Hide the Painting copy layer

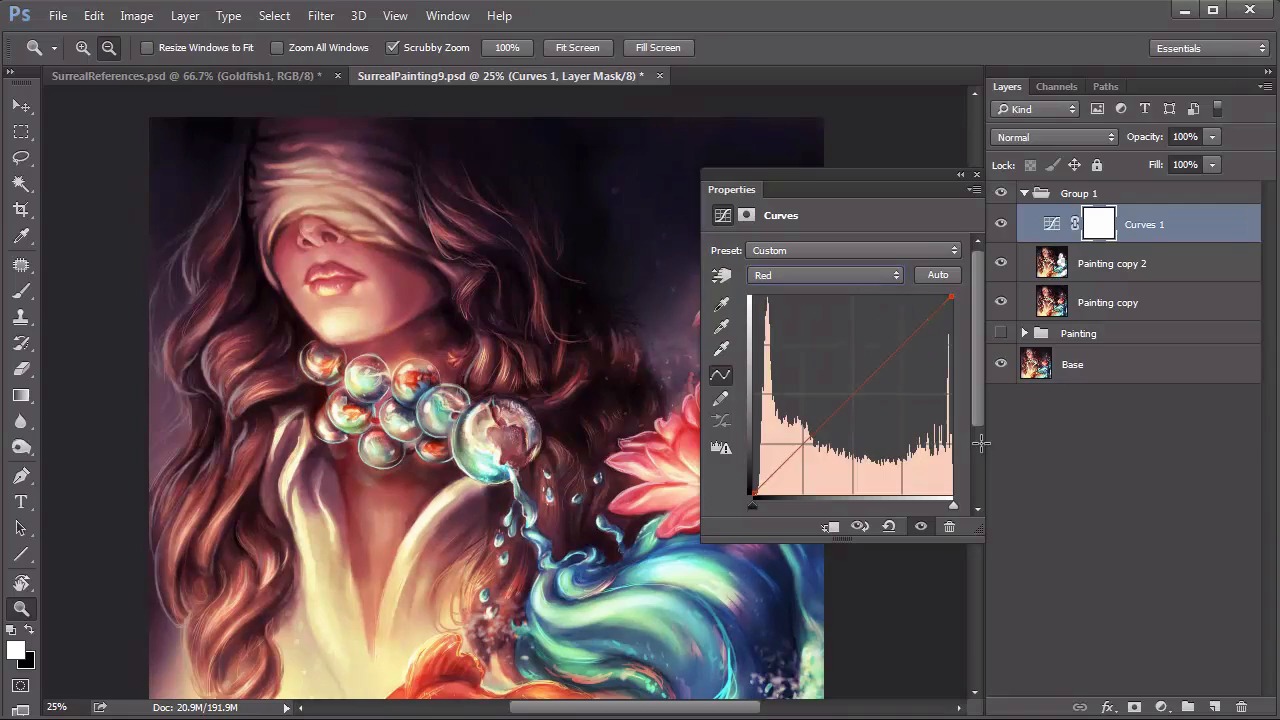coord(1001,302)
